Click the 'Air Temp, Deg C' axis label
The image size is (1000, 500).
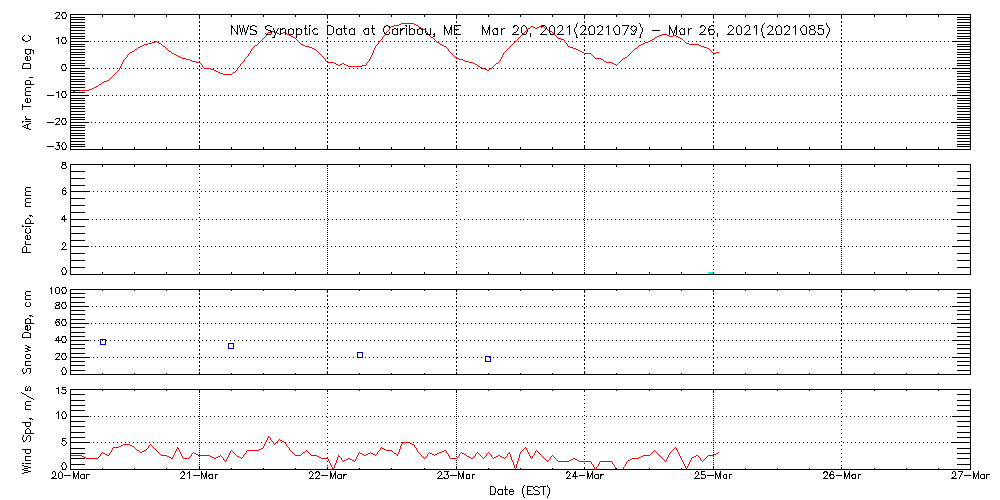(x=28, y=82)
